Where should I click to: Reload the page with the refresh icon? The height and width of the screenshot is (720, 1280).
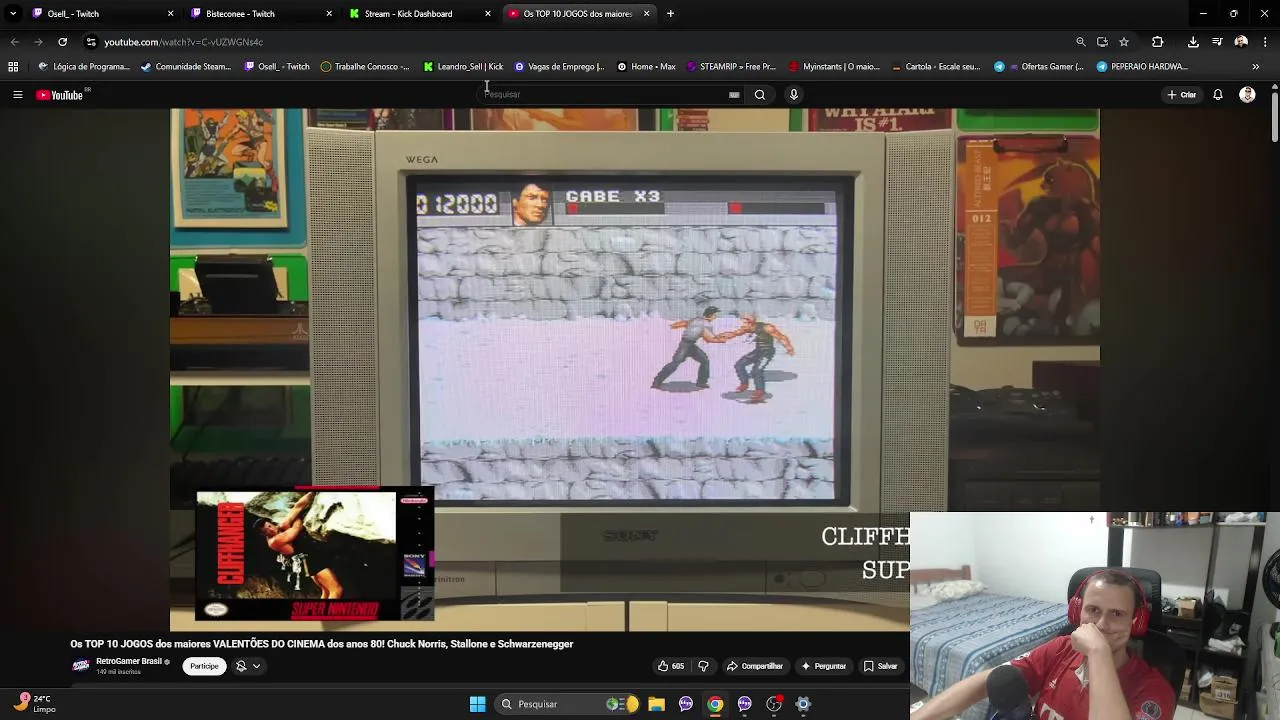pyautogui.click(x=62, y=42)
